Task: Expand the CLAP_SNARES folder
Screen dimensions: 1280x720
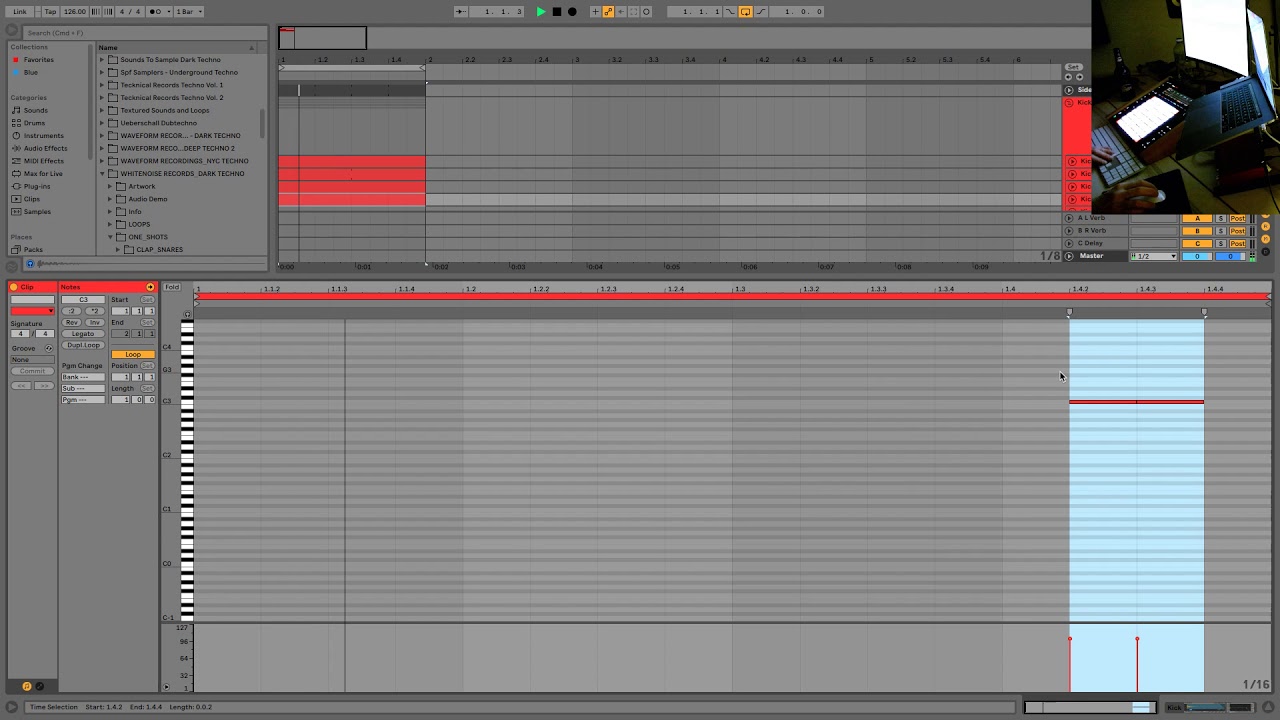Action: [x=118, y=250]
